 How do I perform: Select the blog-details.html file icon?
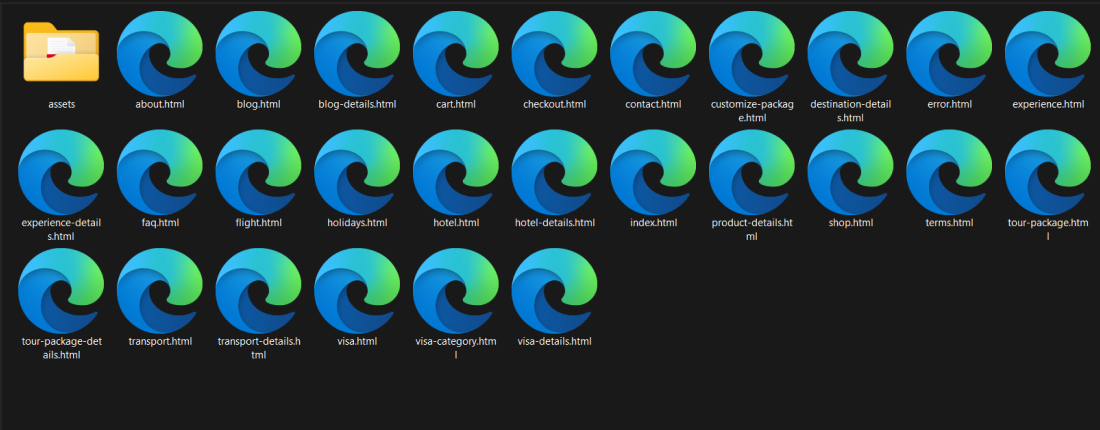(357, 53)
